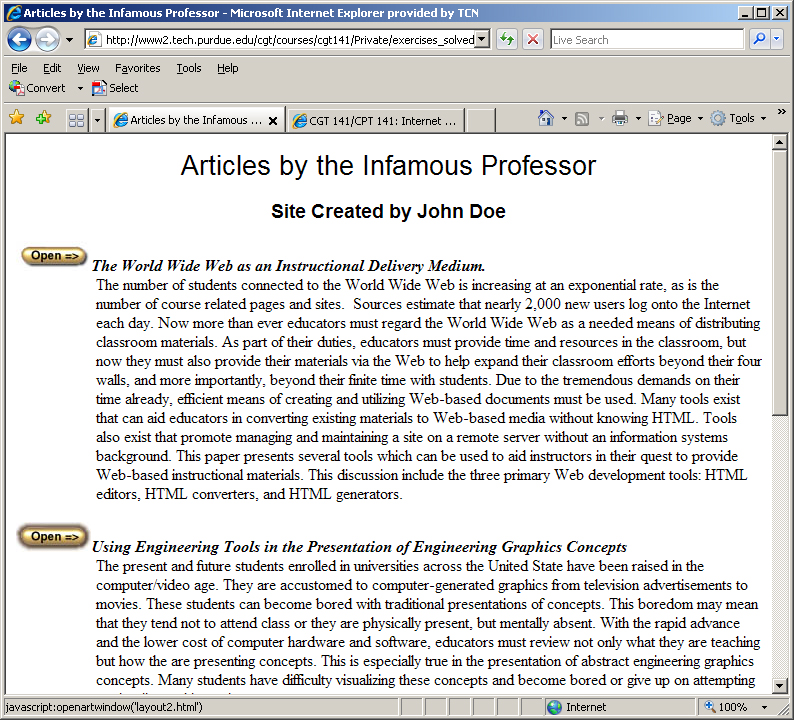Click the Add to Favorites icon

click(44, 118)
